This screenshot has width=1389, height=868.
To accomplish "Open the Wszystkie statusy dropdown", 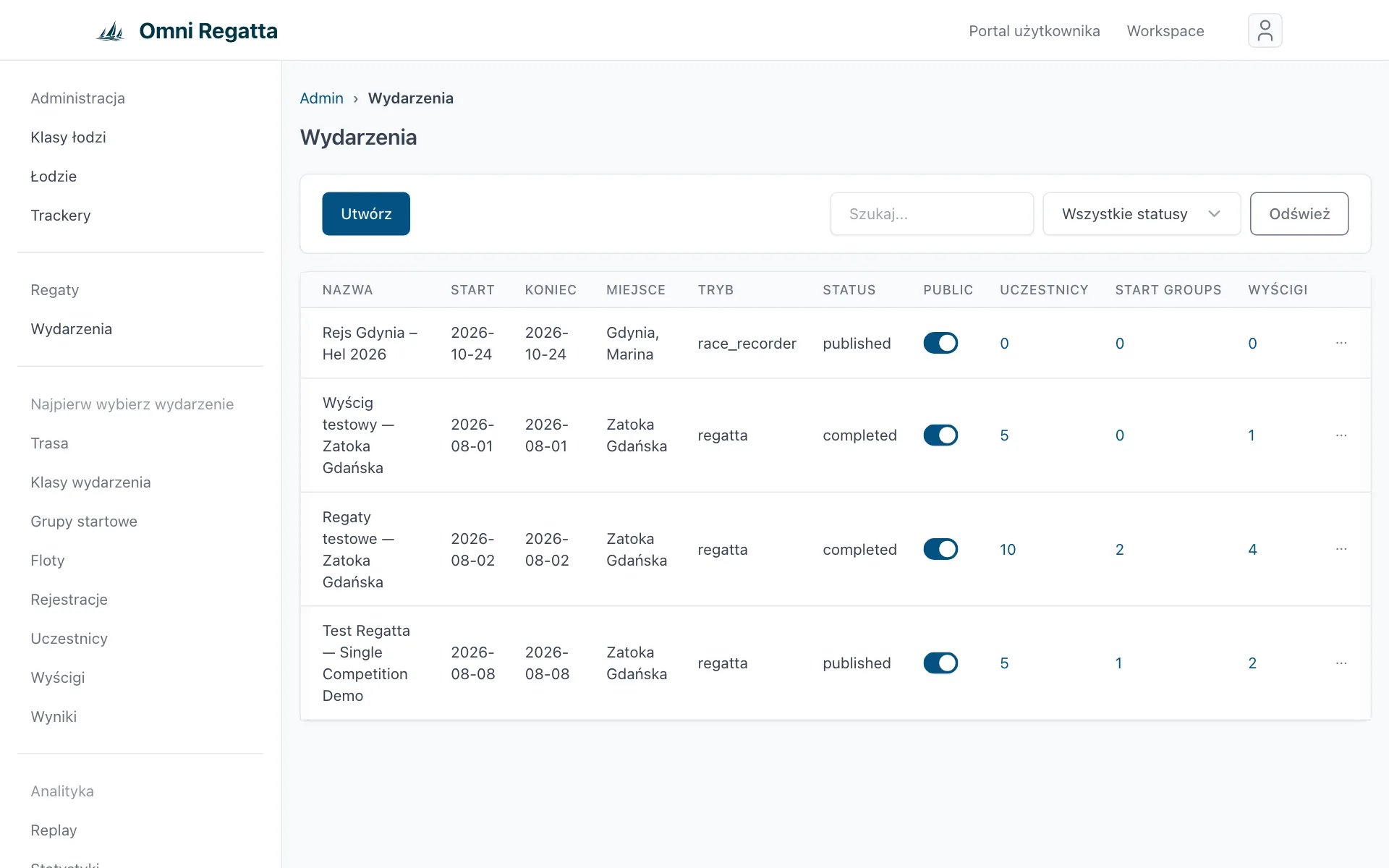I will point(1142,213).
